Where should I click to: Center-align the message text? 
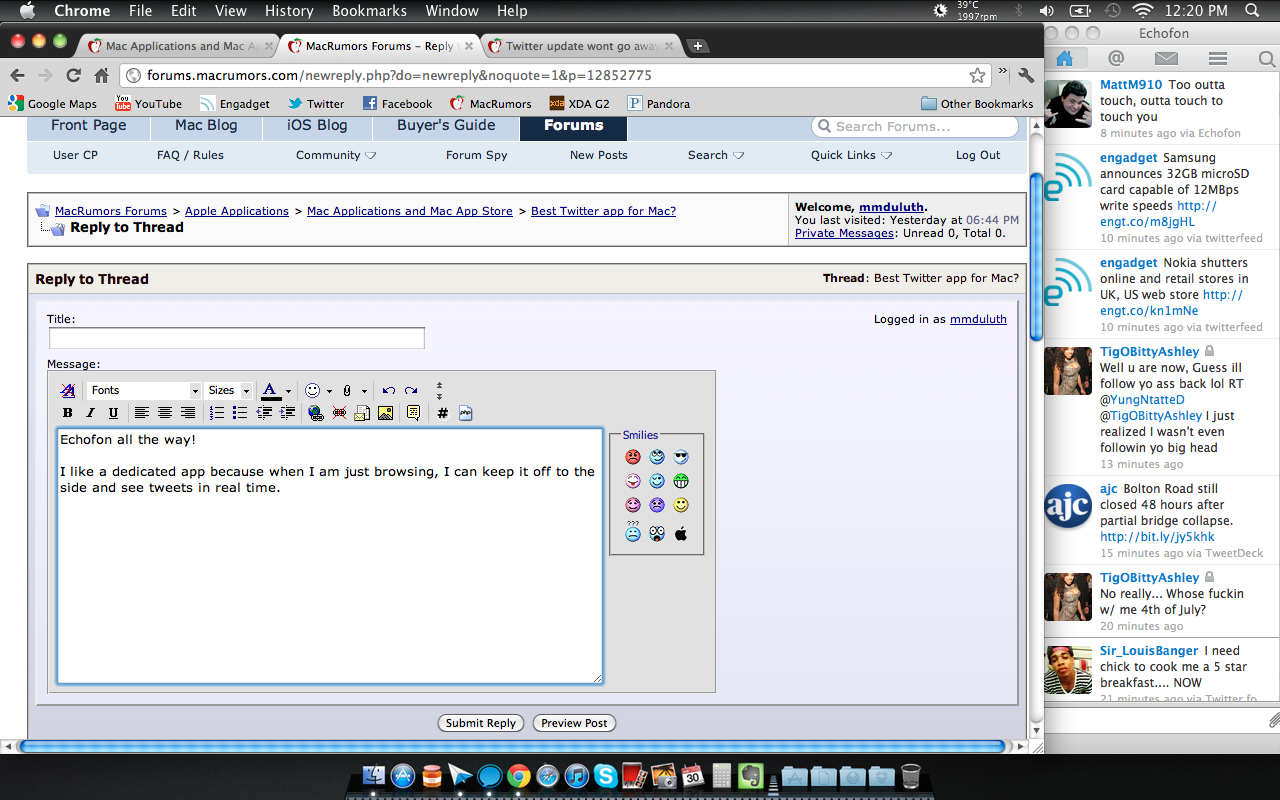click(x=165, y=413)
